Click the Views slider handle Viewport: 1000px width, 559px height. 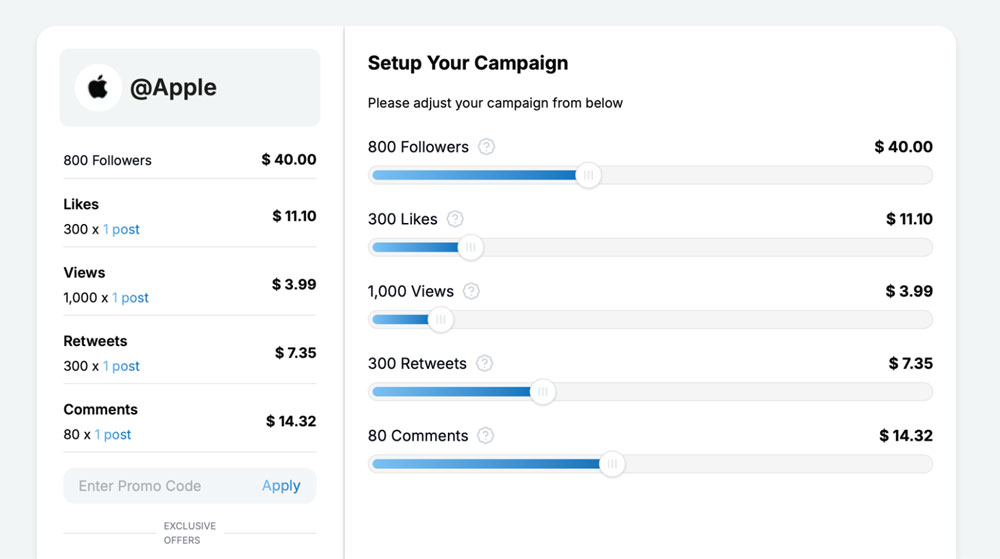click(440, 320)
